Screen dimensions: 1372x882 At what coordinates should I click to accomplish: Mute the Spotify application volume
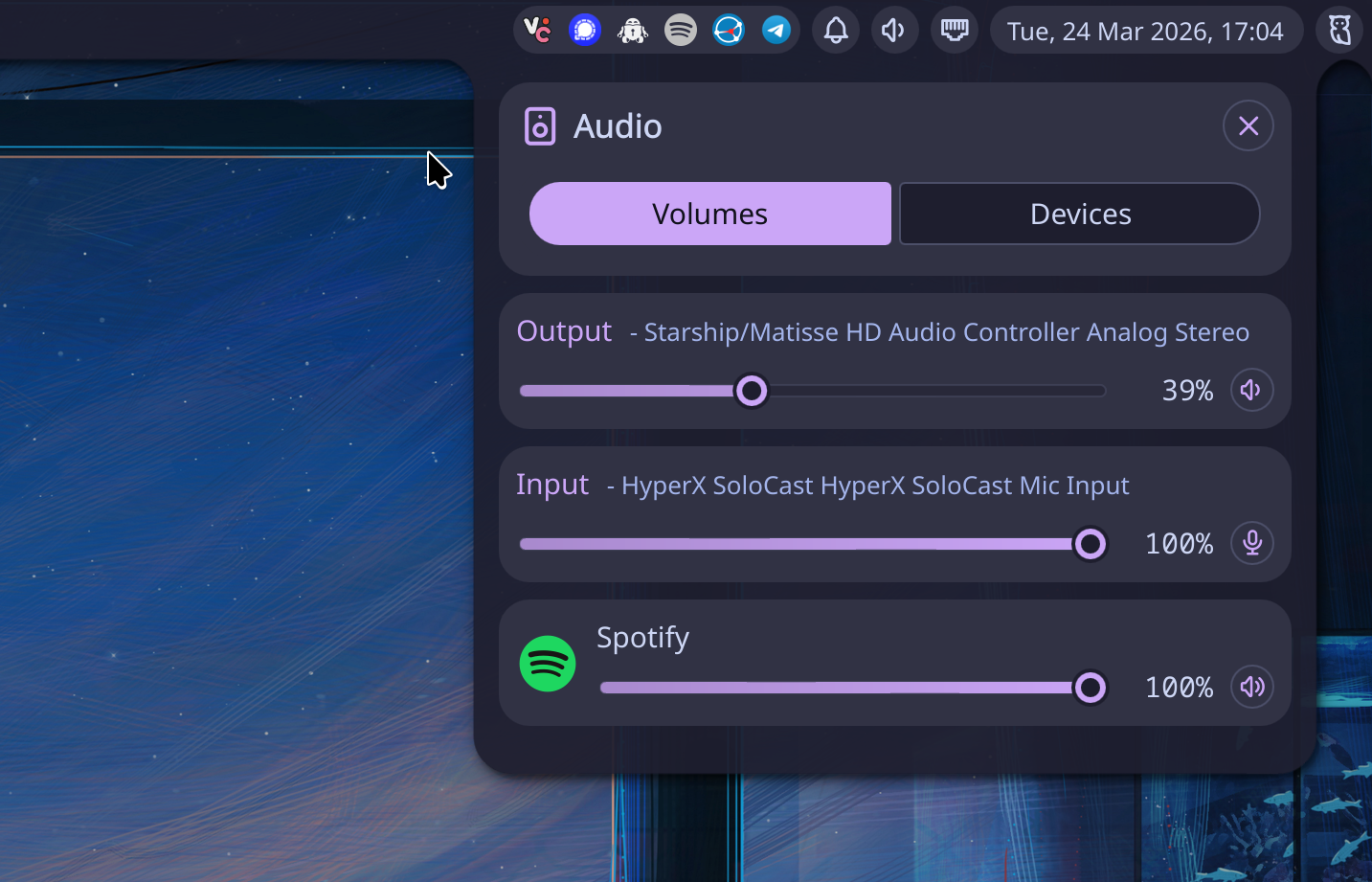point(1251,687)
